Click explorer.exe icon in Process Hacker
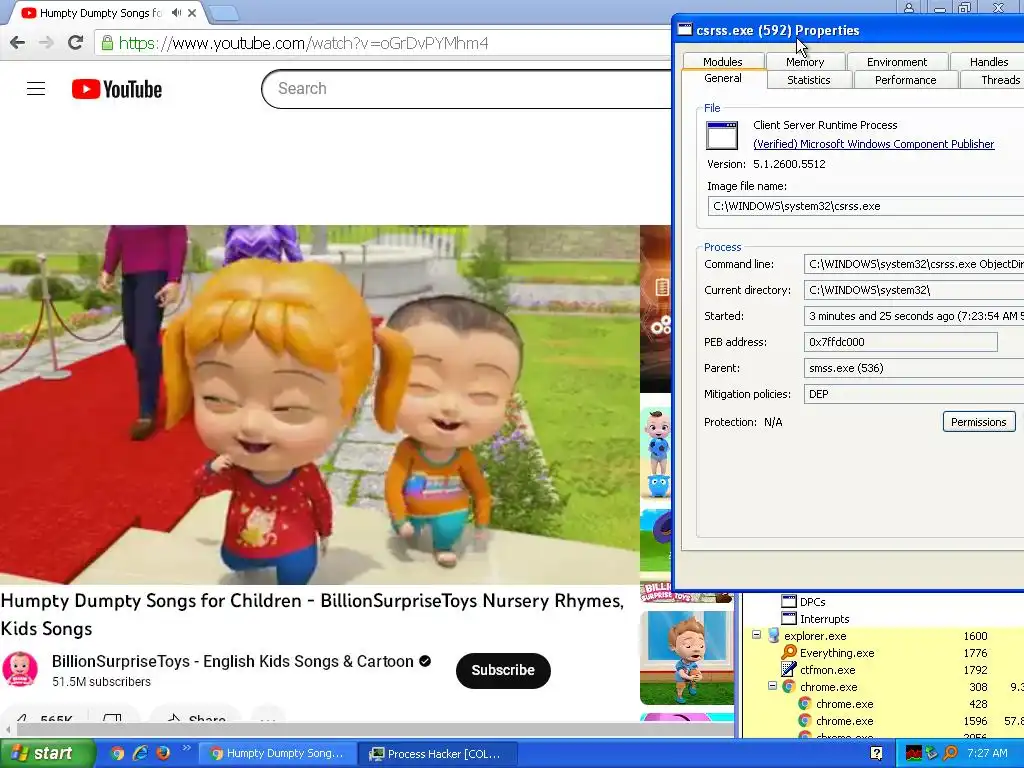Image resolution: width=1024 pixels, height=768 pixels. (773, 635)
